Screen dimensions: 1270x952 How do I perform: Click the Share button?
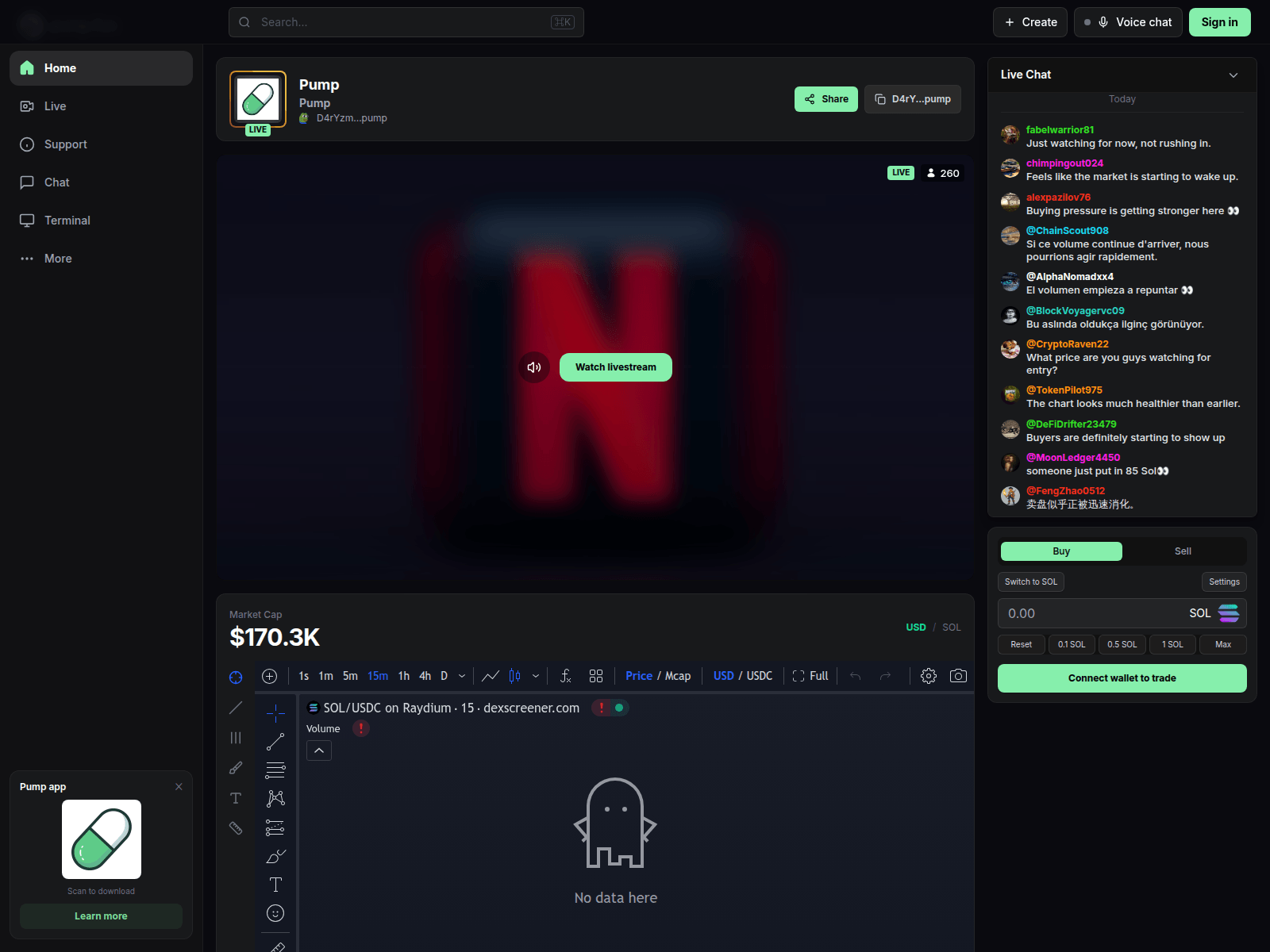click(x=826, y=99)
